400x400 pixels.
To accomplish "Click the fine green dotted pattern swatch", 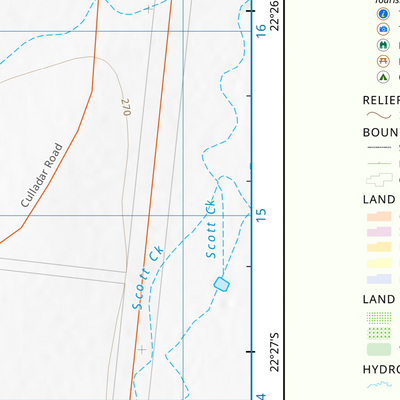I will (379, 317).
